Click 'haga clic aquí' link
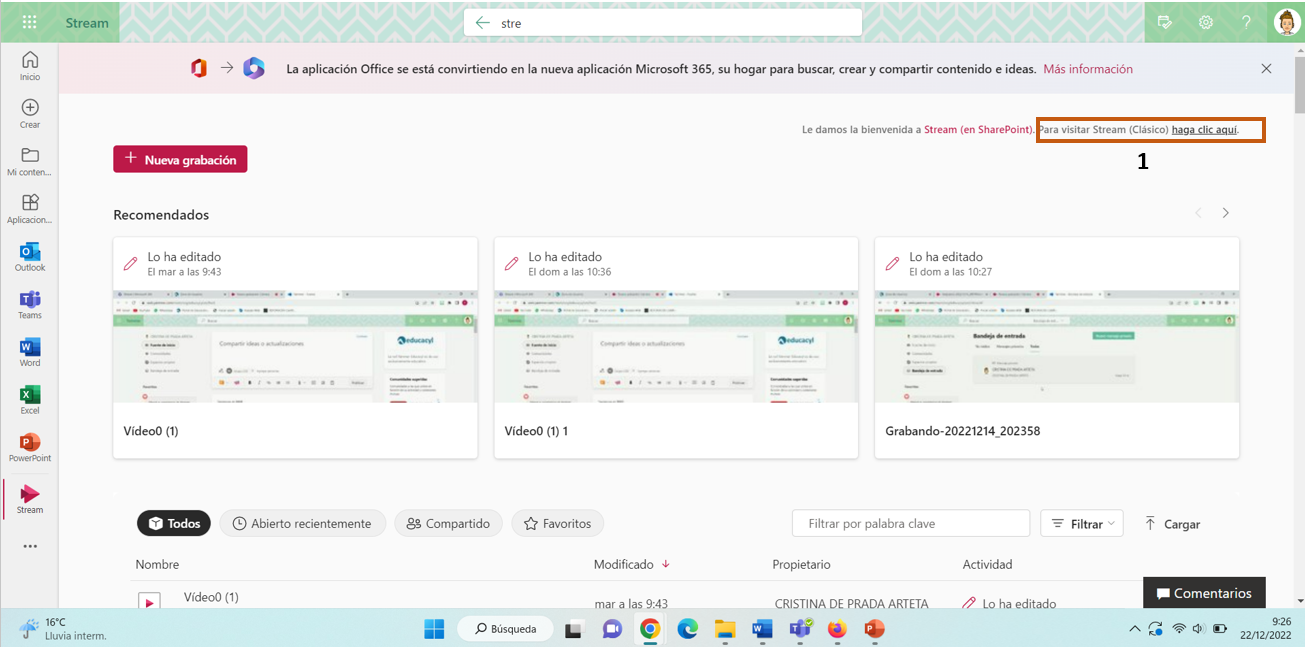The width and height of the screenshot is (1305, 647). click(x=1204, y=130)
